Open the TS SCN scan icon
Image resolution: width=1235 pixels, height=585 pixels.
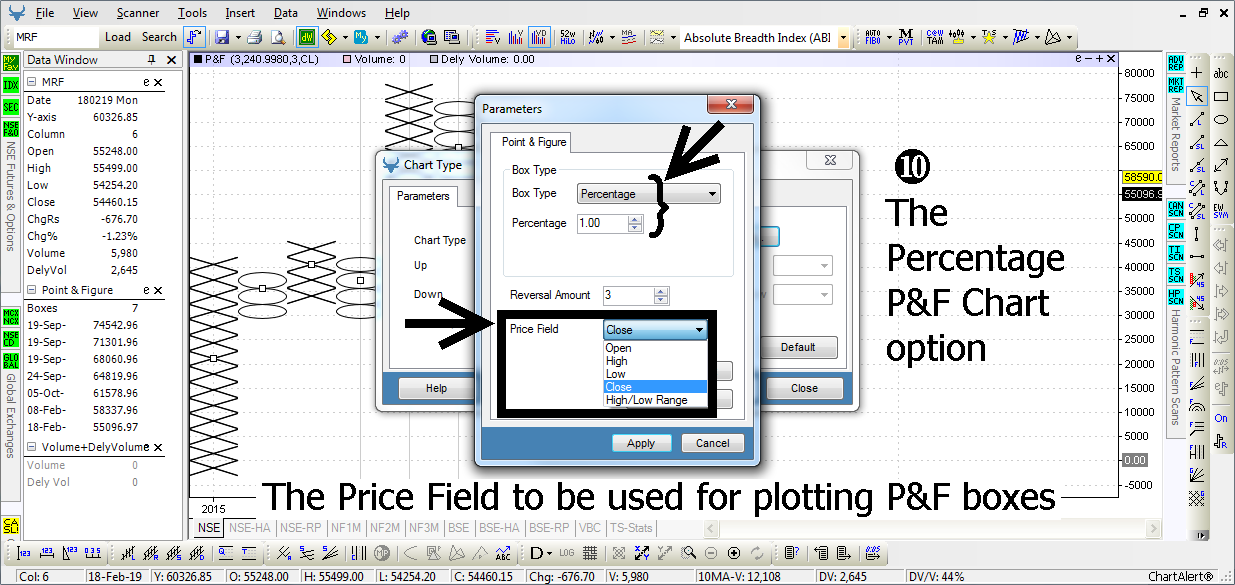1176,276
